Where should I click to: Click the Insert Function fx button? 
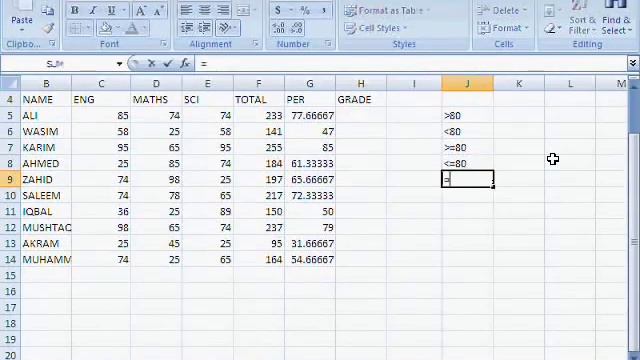tap(185, 63)
